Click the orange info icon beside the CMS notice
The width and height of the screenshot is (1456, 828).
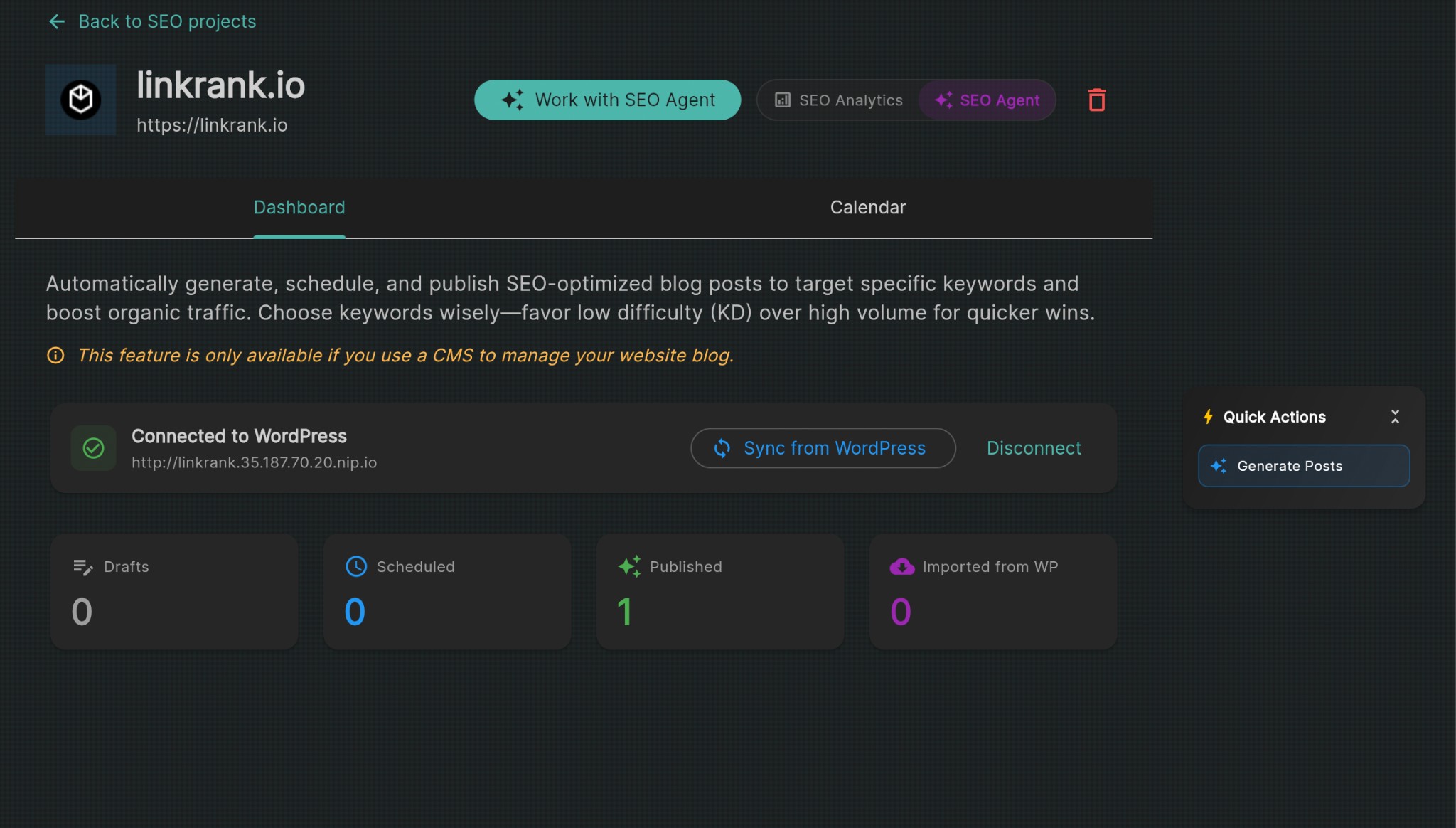56,356
